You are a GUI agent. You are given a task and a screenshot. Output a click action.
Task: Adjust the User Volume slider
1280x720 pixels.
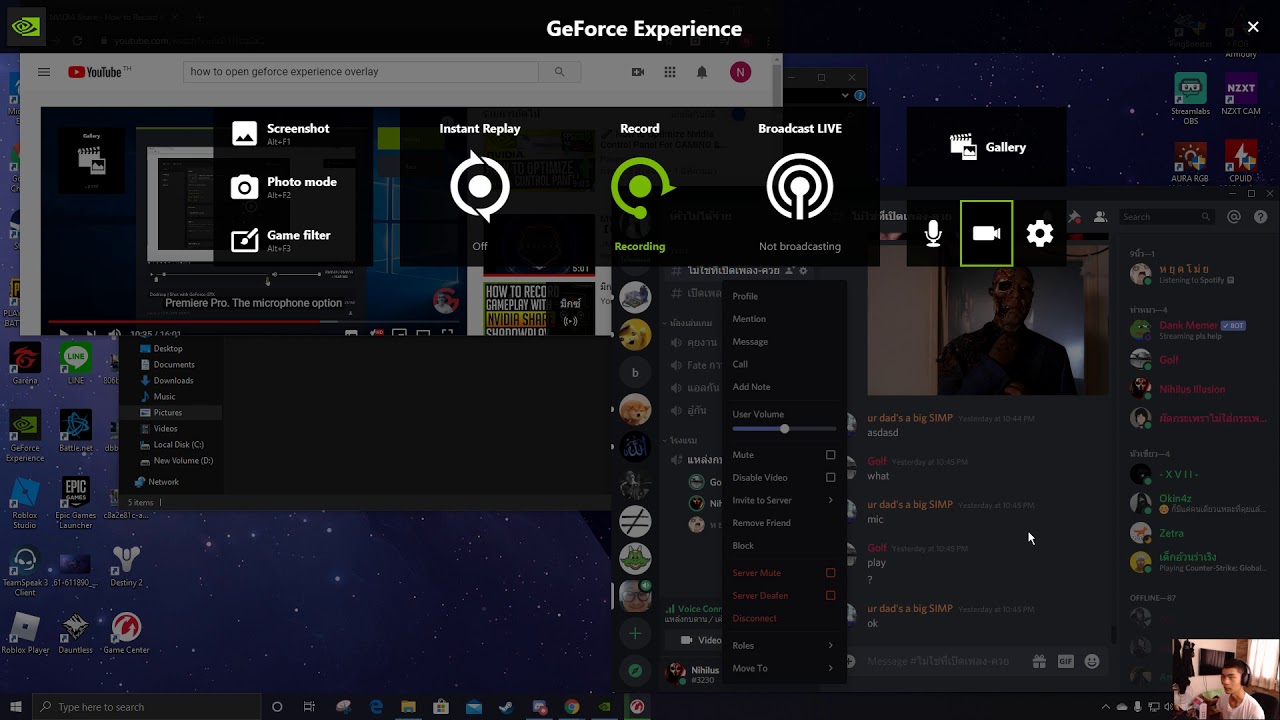tap(784, 429)
